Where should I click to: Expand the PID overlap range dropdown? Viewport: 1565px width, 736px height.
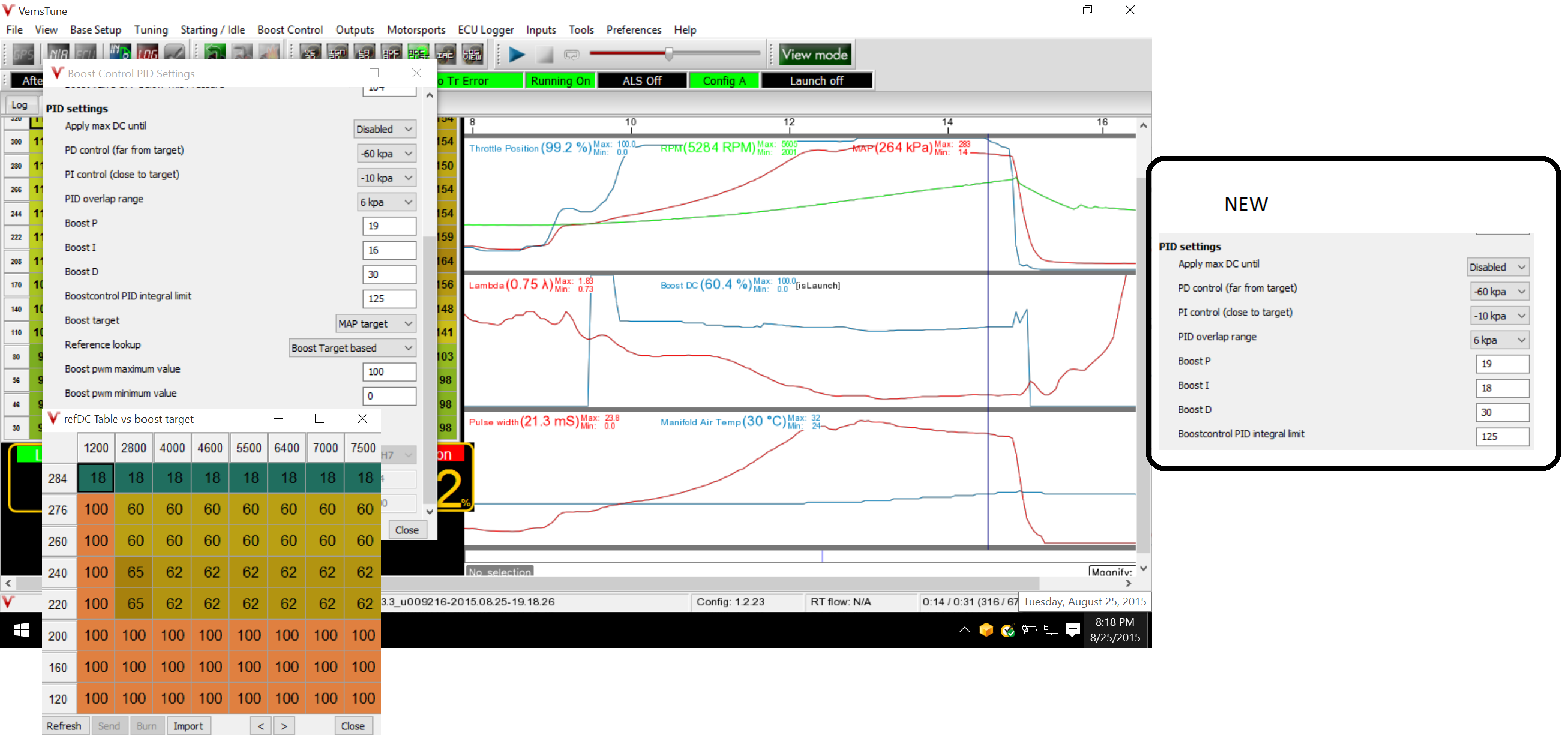pos(386,201)
